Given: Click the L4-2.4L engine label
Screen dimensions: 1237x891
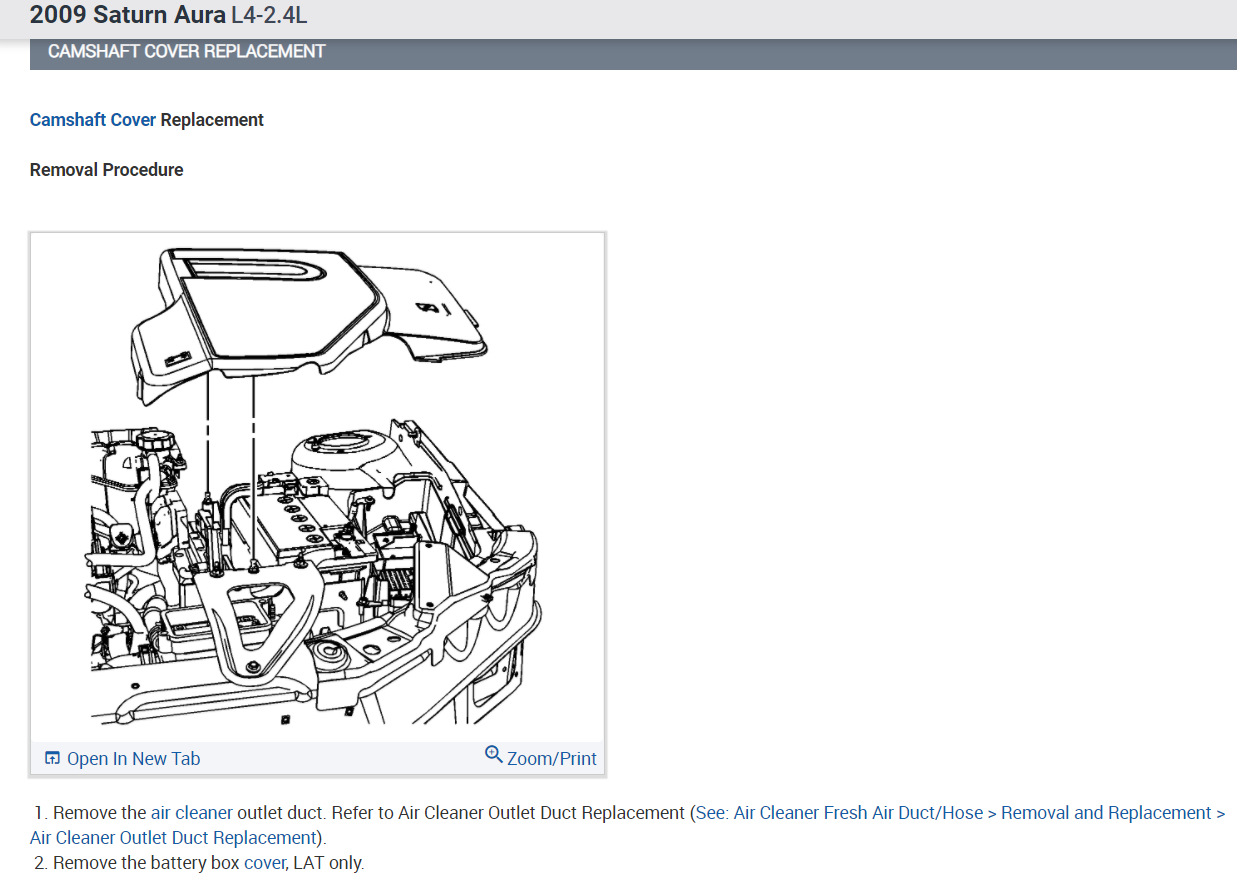Looking at the screenshot, I should 269,16.
